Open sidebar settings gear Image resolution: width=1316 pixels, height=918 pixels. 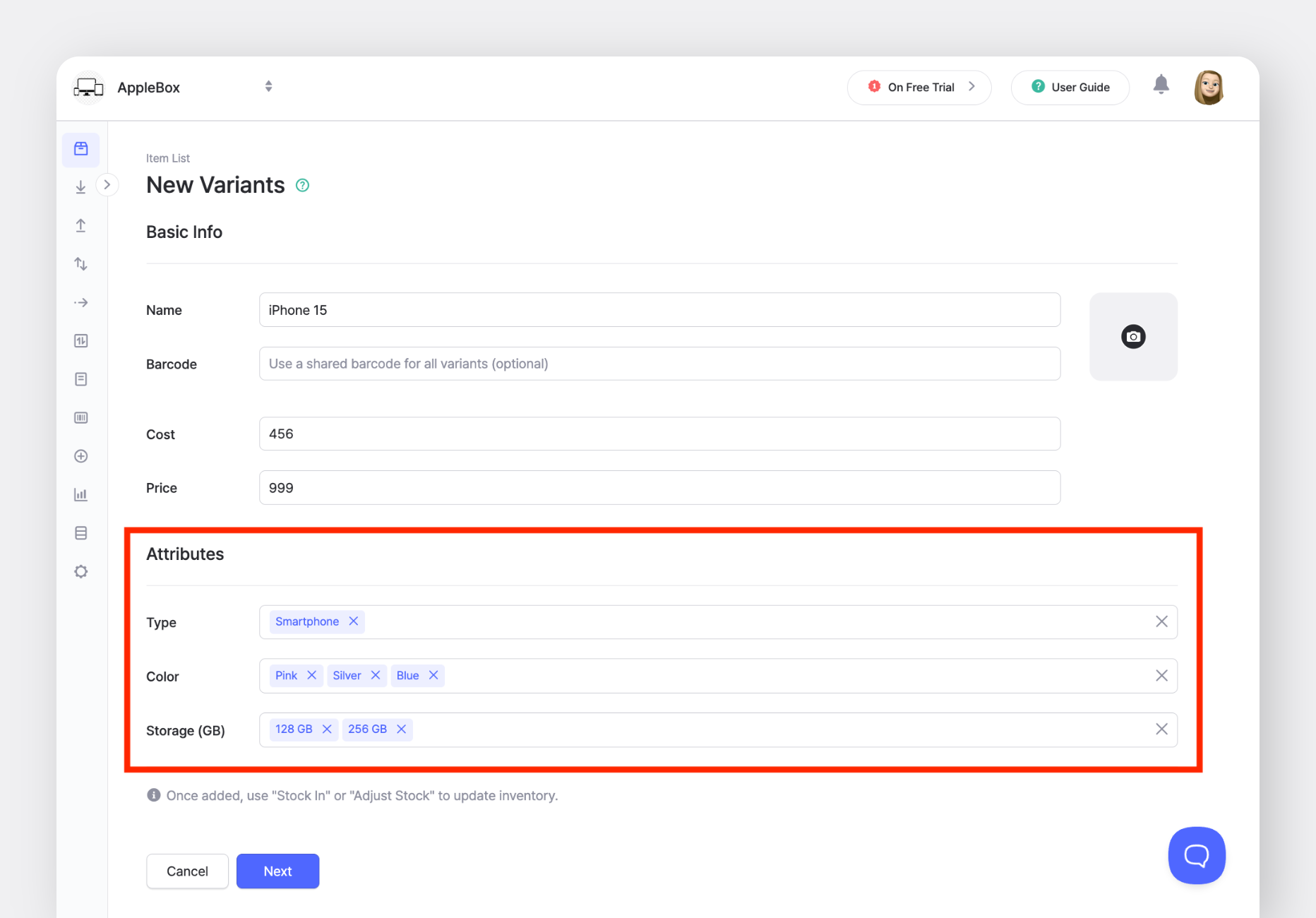point(80,571)
